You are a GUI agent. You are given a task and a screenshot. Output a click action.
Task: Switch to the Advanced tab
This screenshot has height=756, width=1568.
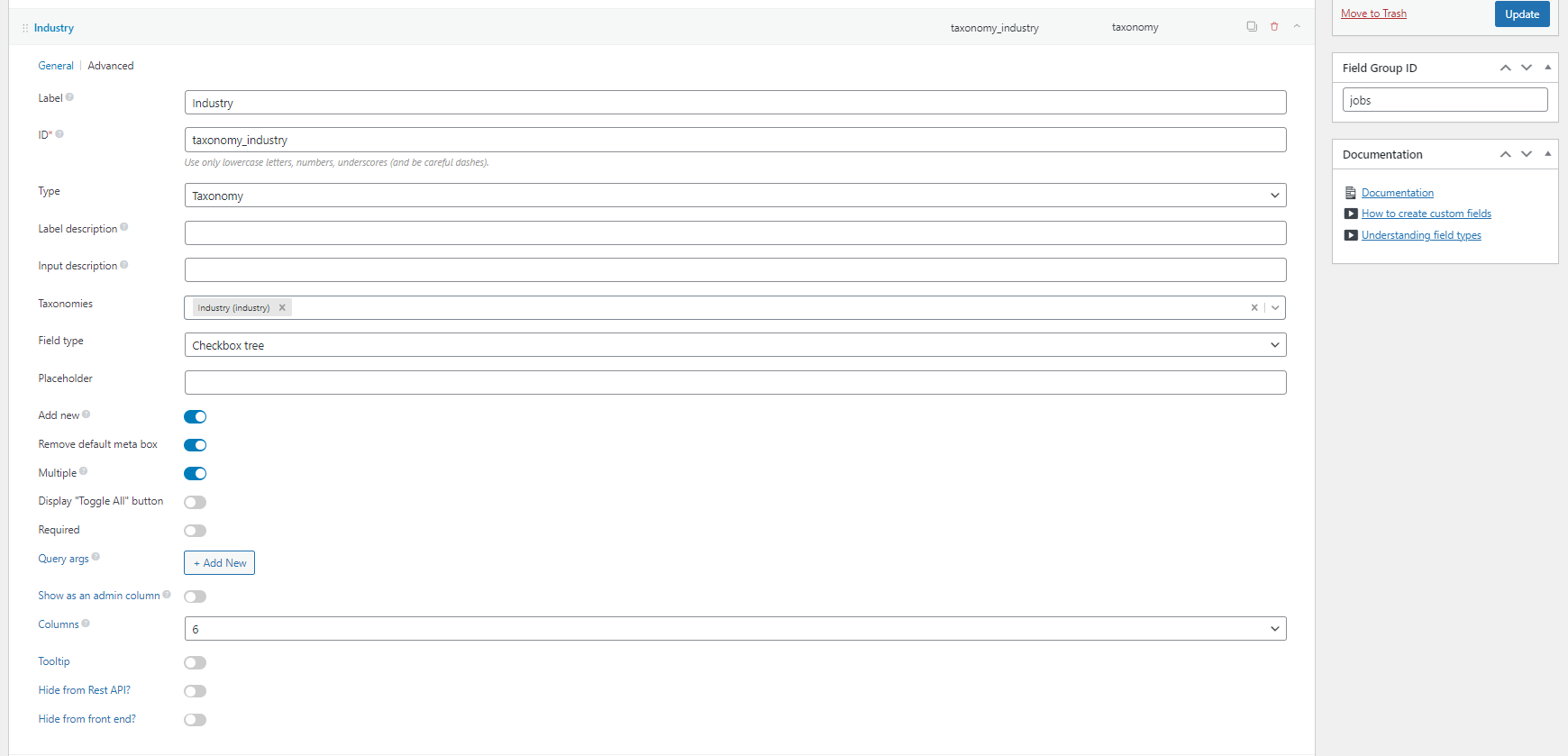tap(111, 66)
